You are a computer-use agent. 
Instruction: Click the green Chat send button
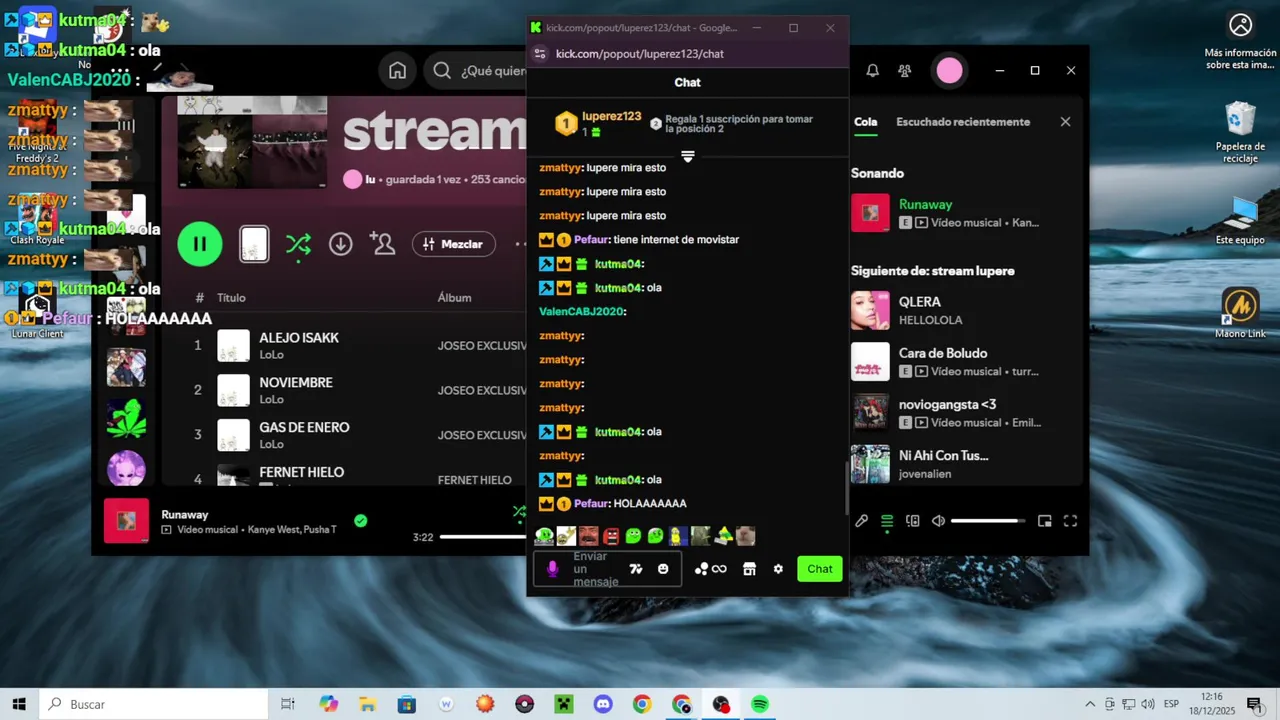click(x=820, y=569)
